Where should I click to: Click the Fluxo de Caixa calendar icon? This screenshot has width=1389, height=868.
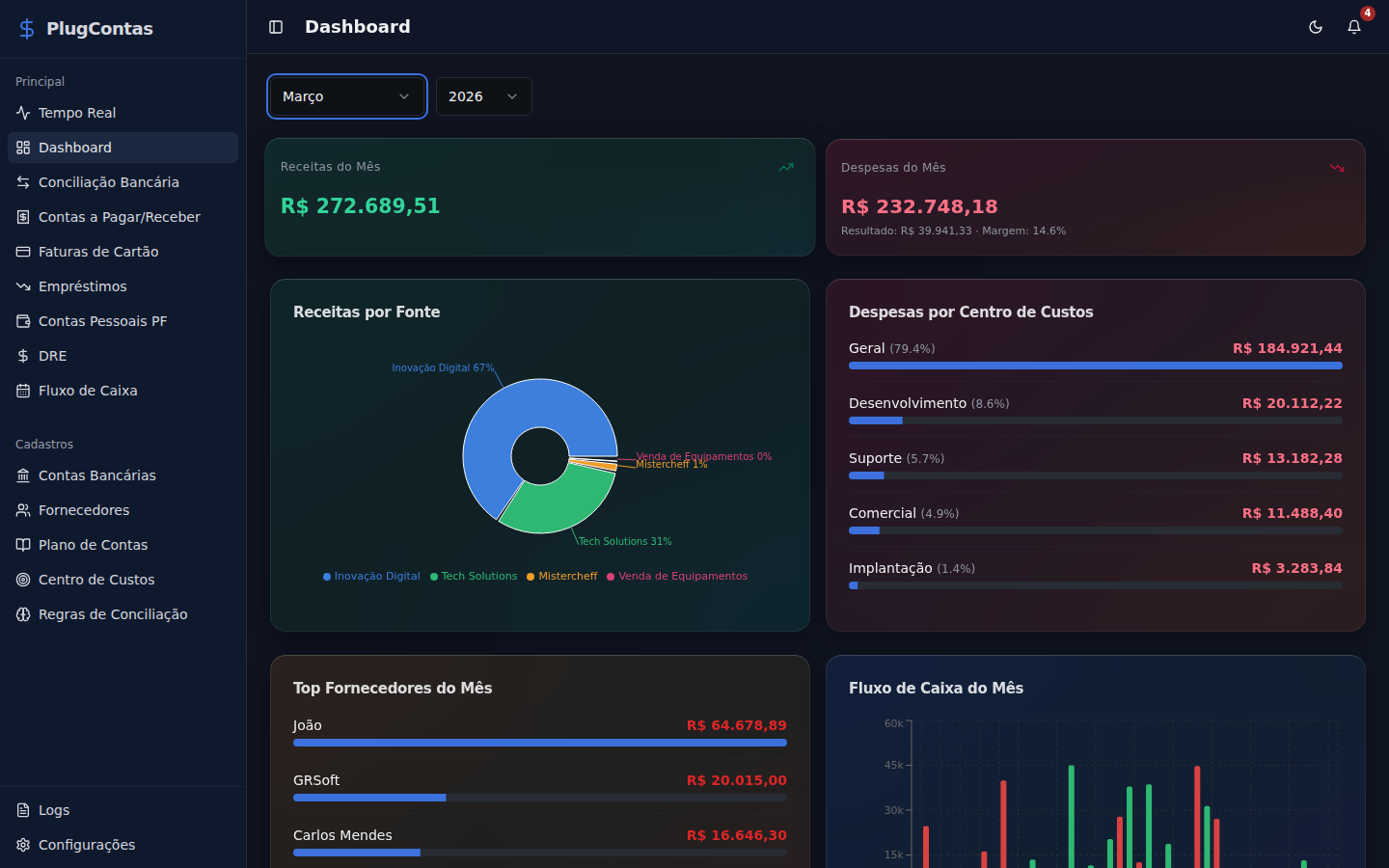(23, 391)
